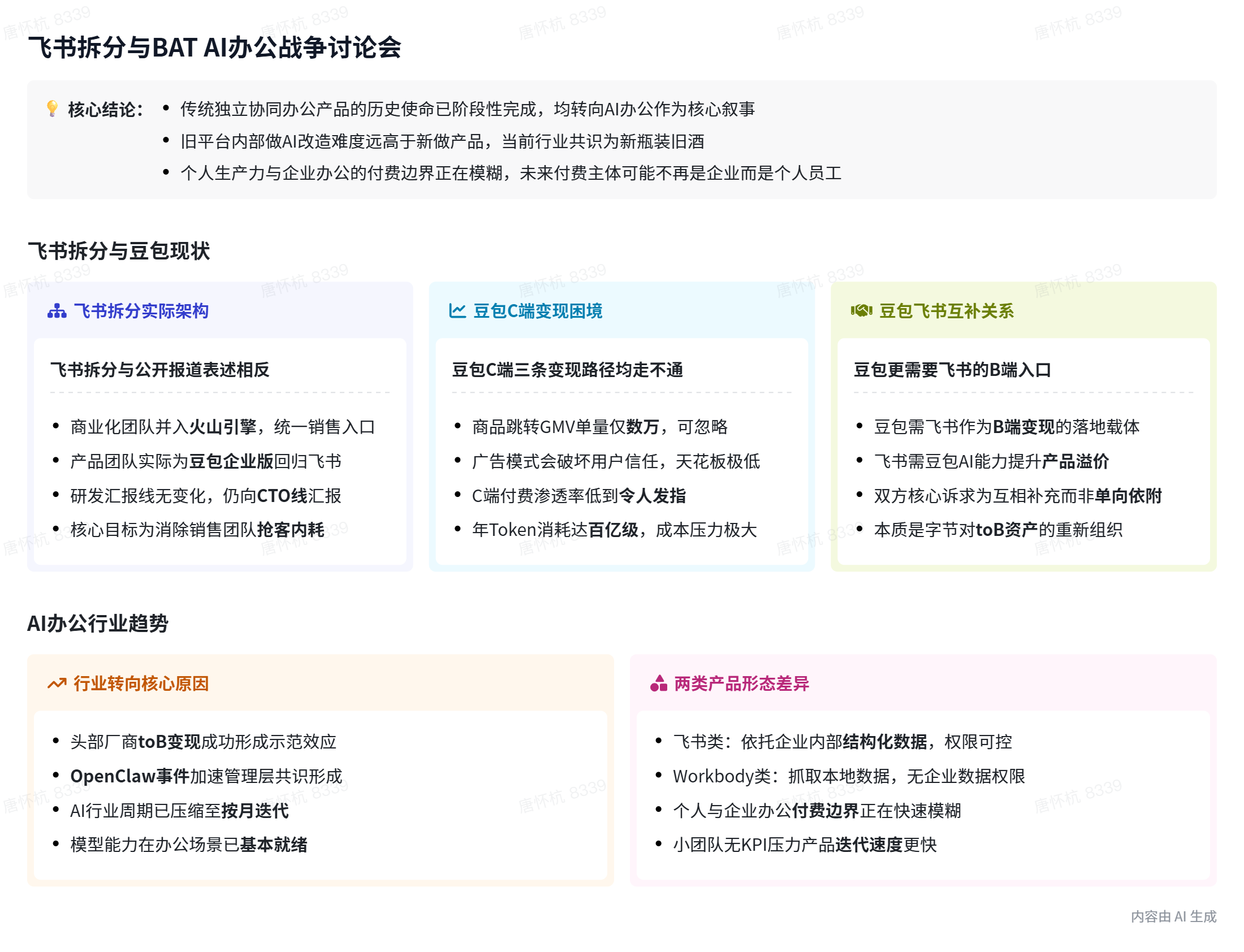Image resolution: width=1244 pixels, height=952 pixels.
Task: Click the bullet 本质是字节对toB资产的重新组织
Action: pos(999,530)
